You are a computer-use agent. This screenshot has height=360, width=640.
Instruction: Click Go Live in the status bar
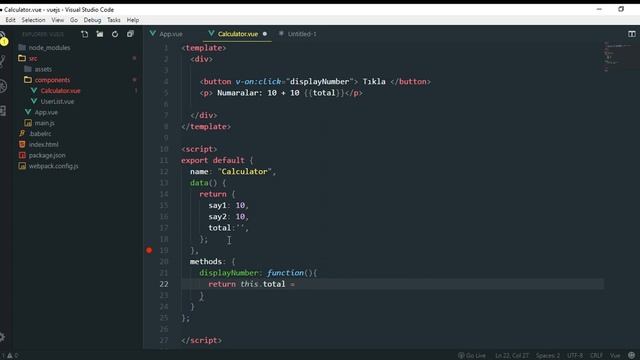[472, 356]
